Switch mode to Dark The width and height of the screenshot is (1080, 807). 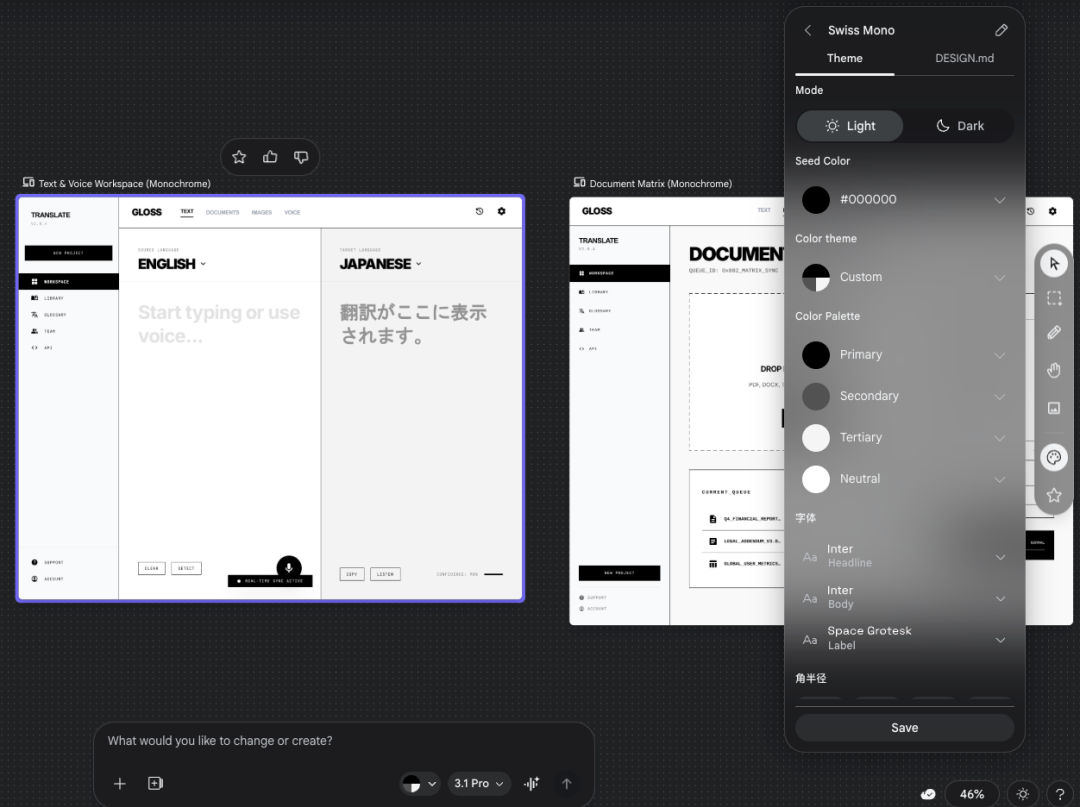tap(959, 126)
